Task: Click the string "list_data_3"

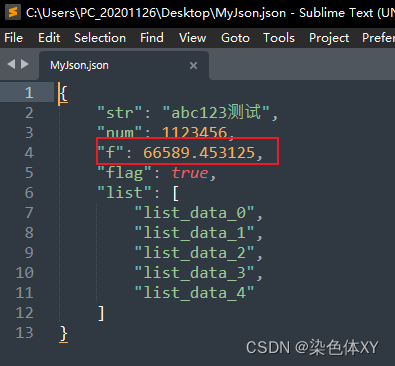Action: click(x=195, y=273)
